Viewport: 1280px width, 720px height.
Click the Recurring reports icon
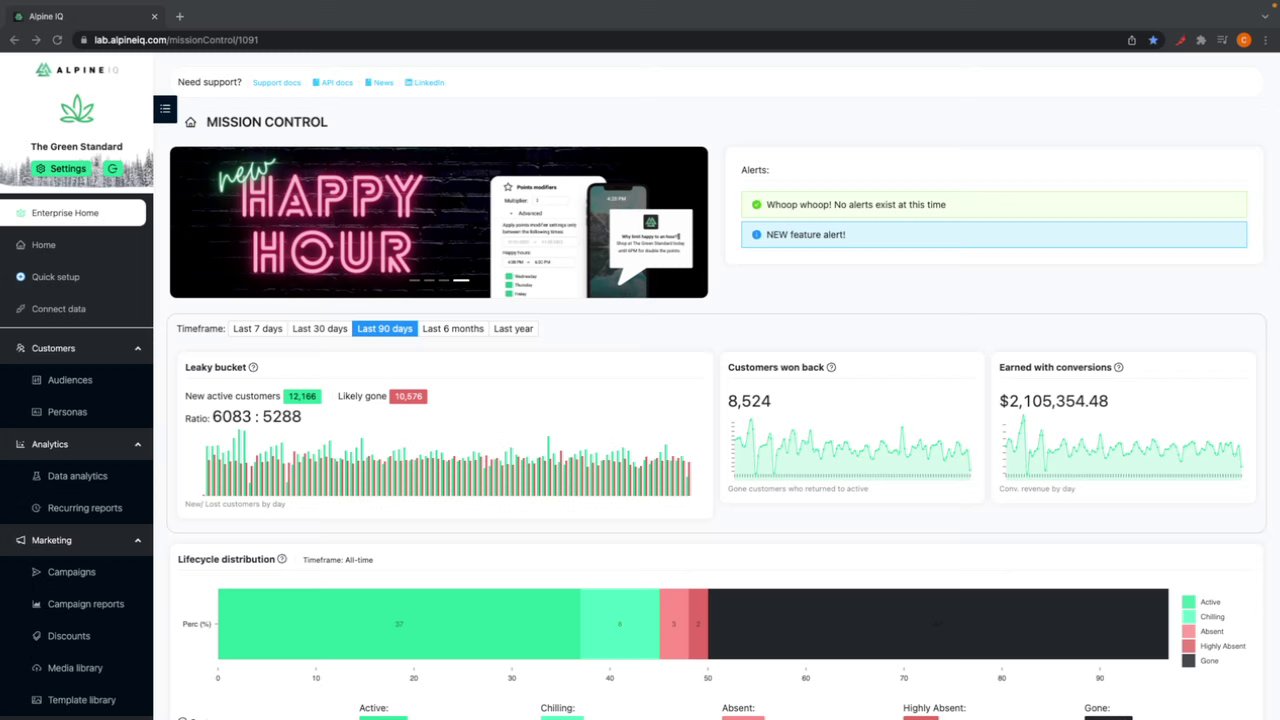[37, 508]
